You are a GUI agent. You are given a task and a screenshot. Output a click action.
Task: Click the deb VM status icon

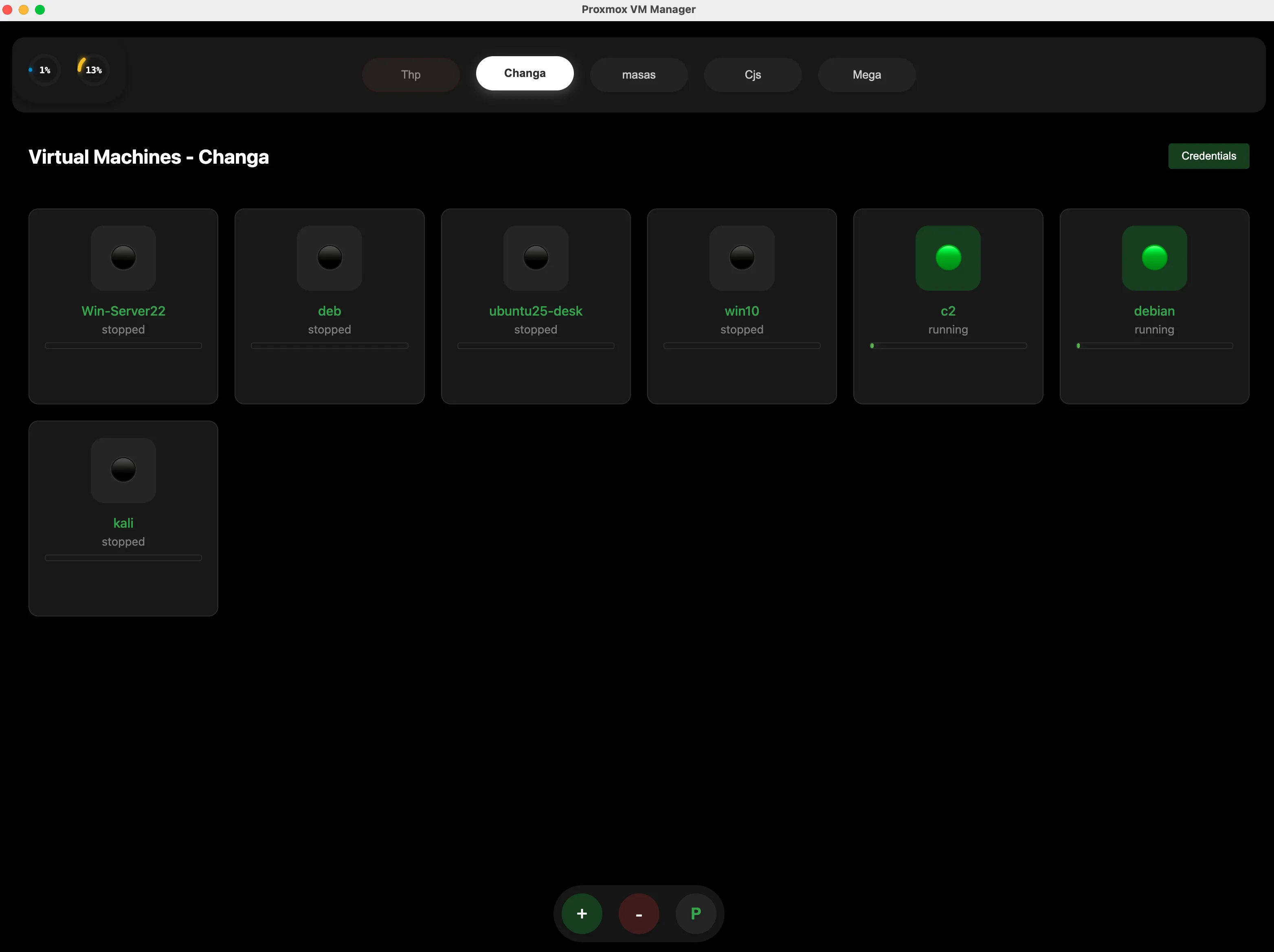(329, 257)
